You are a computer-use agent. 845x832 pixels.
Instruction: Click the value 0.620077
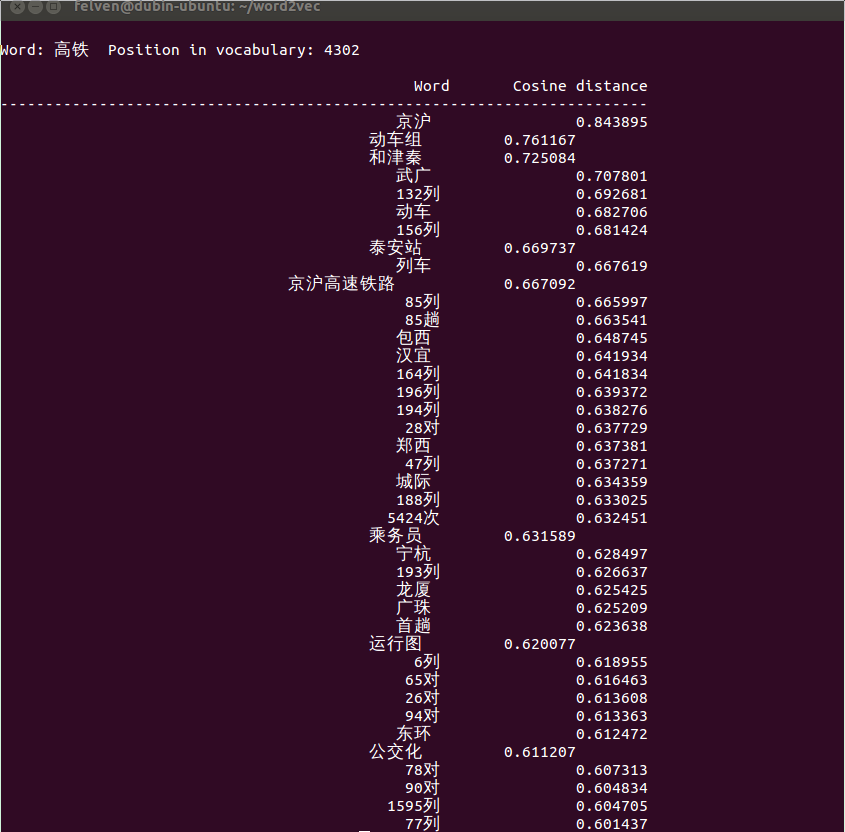(x=539, y=644)
